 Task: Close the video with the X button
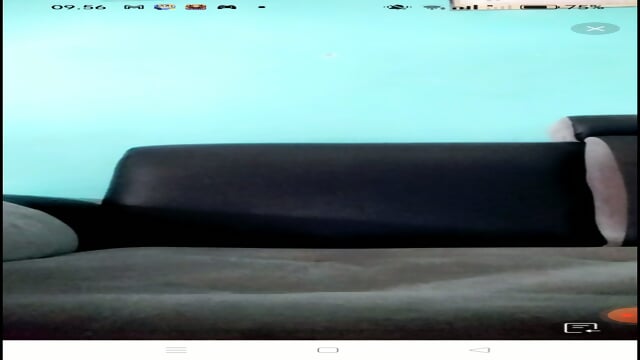[595, 29]
